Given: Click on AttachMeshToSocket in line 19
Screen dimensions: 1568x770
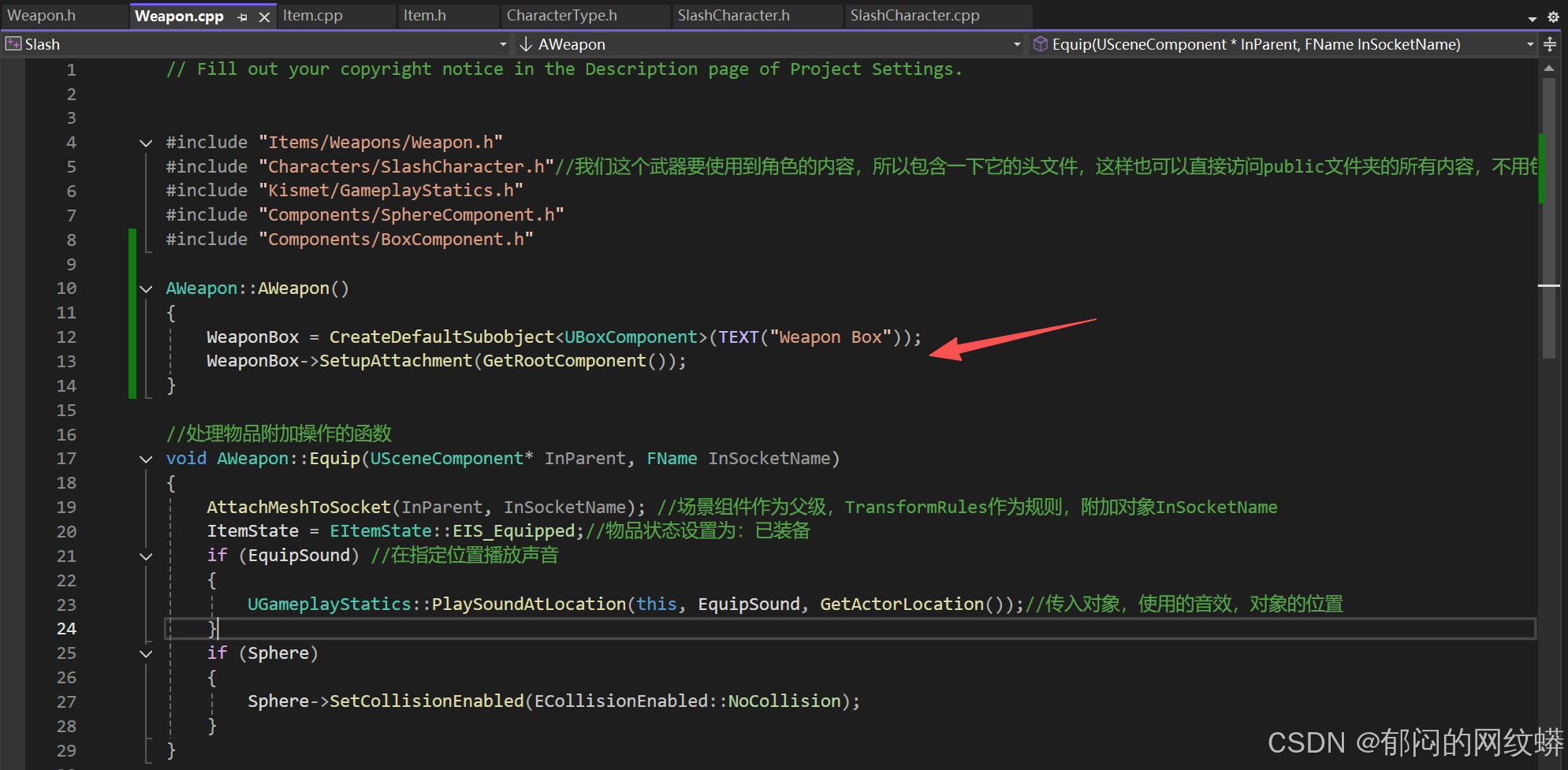Looking at the screenshot, I should [299, 508].
